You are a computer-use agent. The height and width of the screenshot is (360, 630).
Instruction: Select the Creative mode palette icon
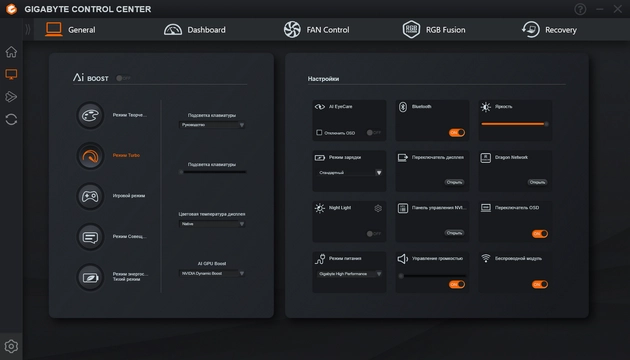click(90, 115)
